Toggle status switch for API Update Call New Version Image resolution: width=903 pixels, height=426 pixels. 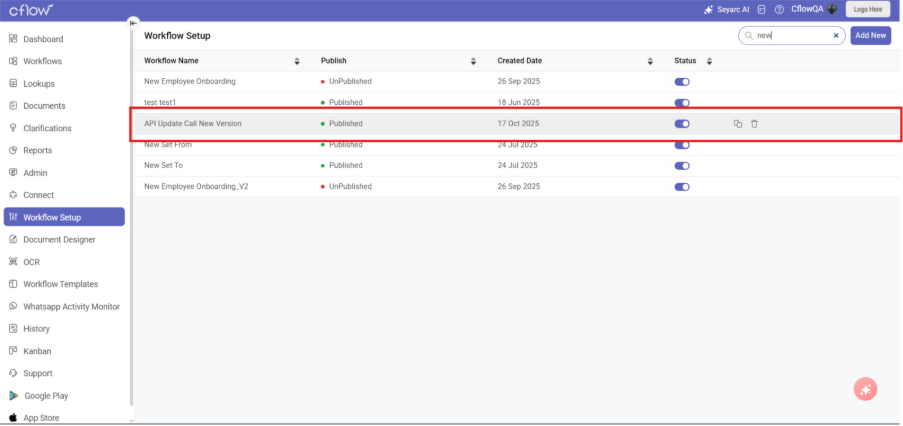(x=682, y=124)
